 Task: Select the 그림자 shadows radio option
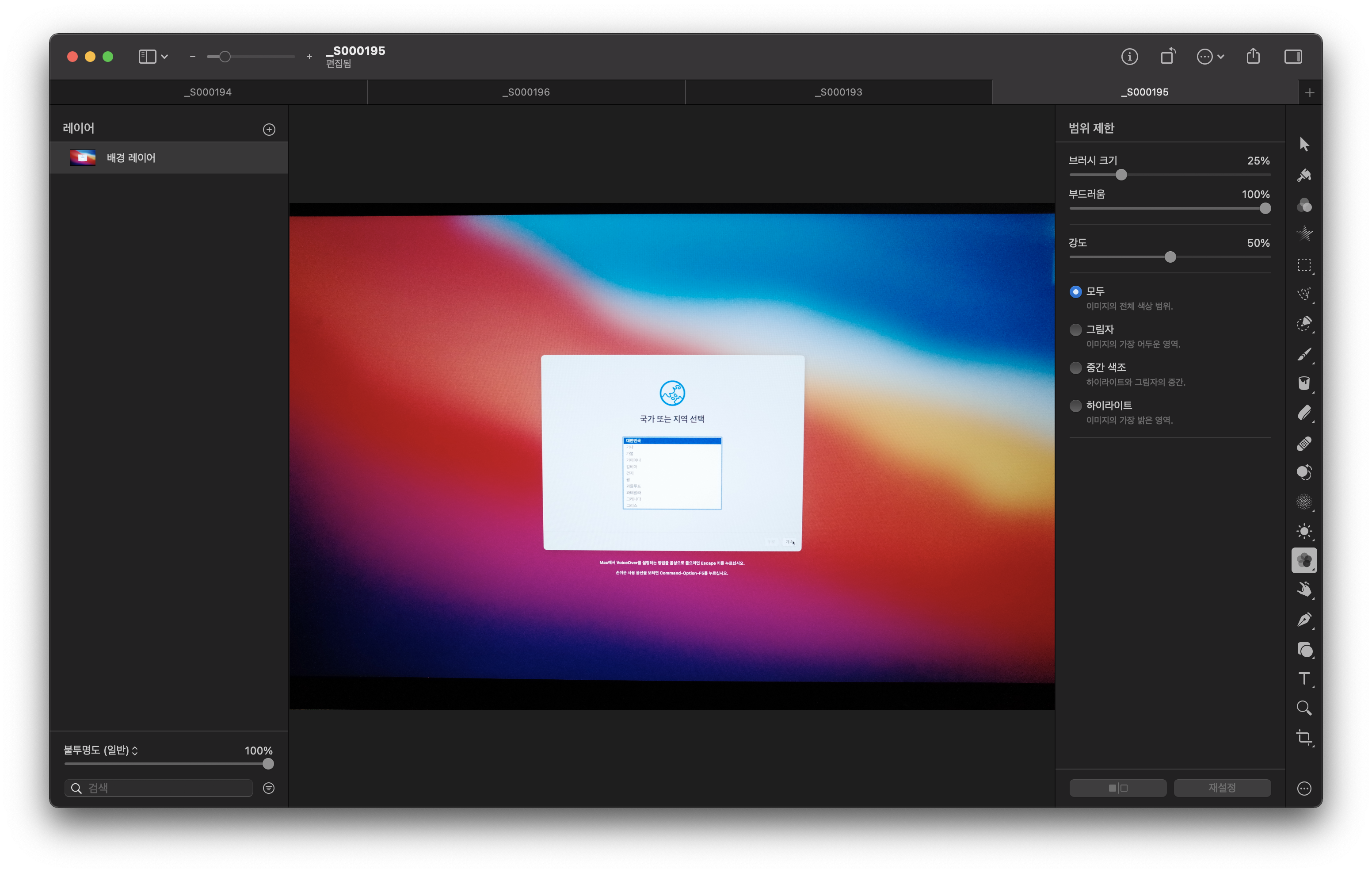pos(1075,329)
